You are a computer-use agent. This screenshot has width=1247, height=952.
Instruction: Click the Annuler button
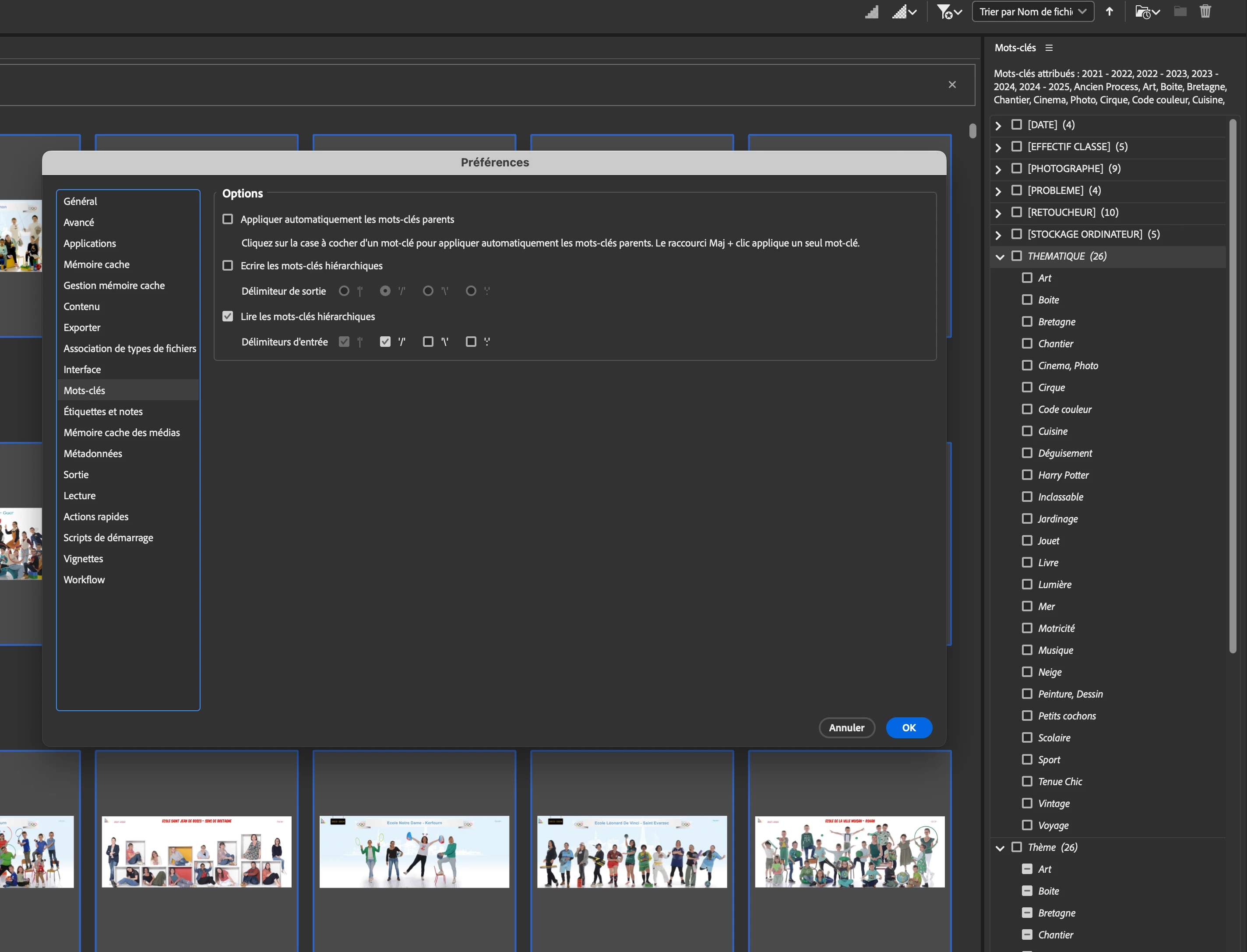coord(846,728)
